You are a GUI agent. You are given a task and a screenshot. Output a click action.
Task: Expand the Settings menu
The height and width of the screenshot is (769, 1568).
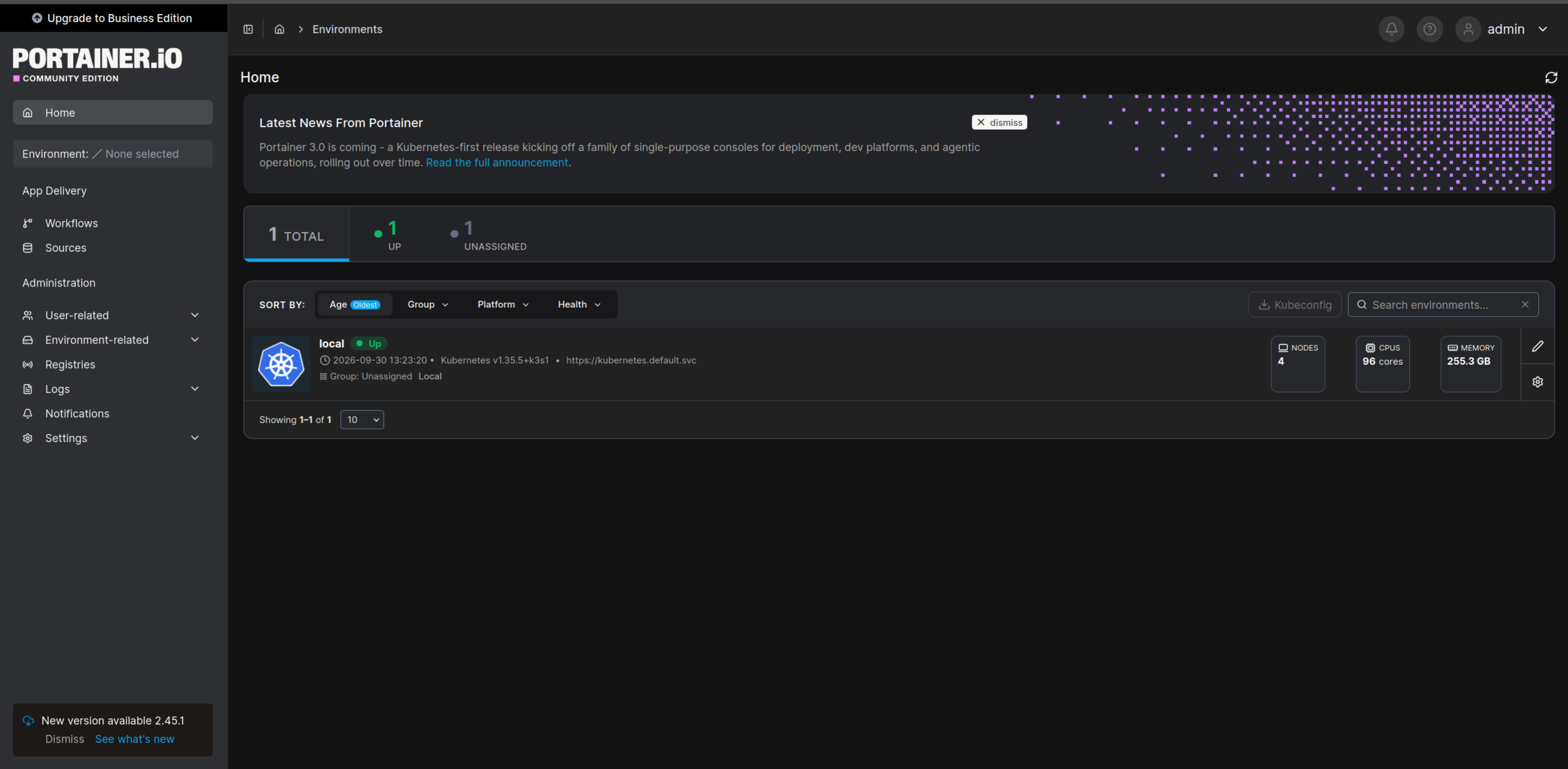point(112,438)
